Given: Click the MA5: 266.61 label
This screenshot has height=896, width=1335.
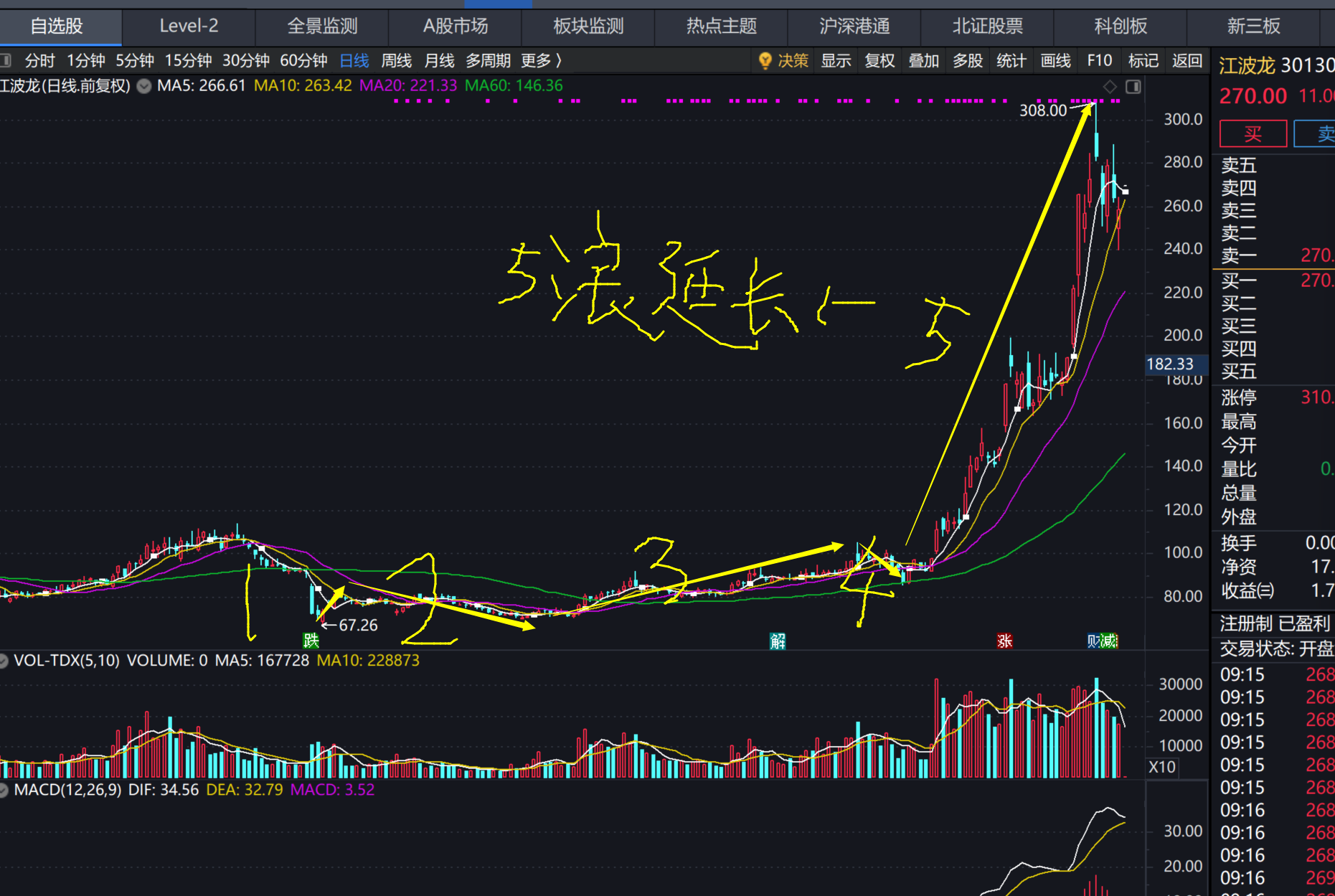Looking at the screenshot, I should click(x=202, y=86).
